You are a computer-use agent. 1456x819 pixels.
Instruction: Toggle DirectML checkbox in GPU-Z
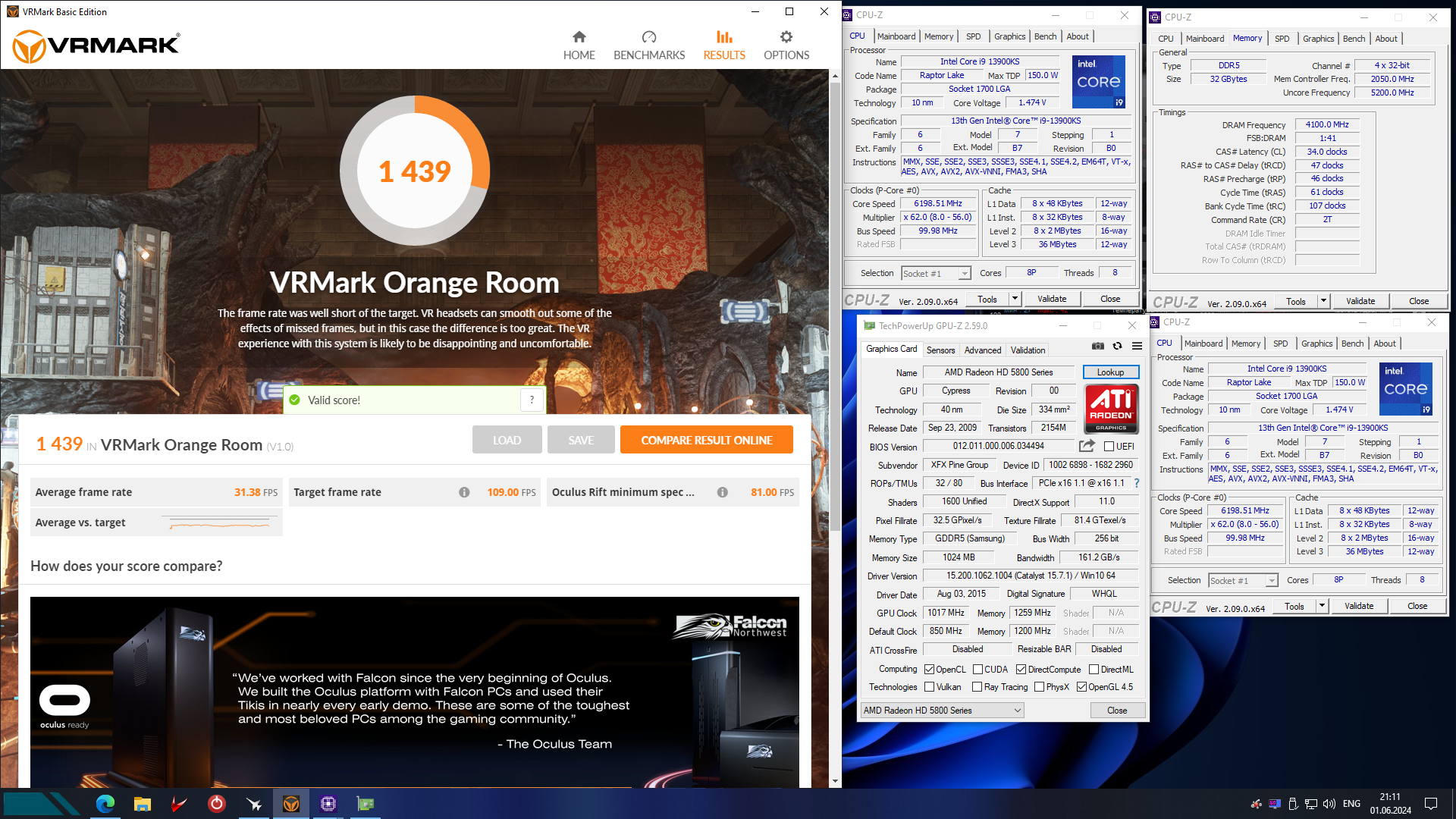click(1094, 670)
